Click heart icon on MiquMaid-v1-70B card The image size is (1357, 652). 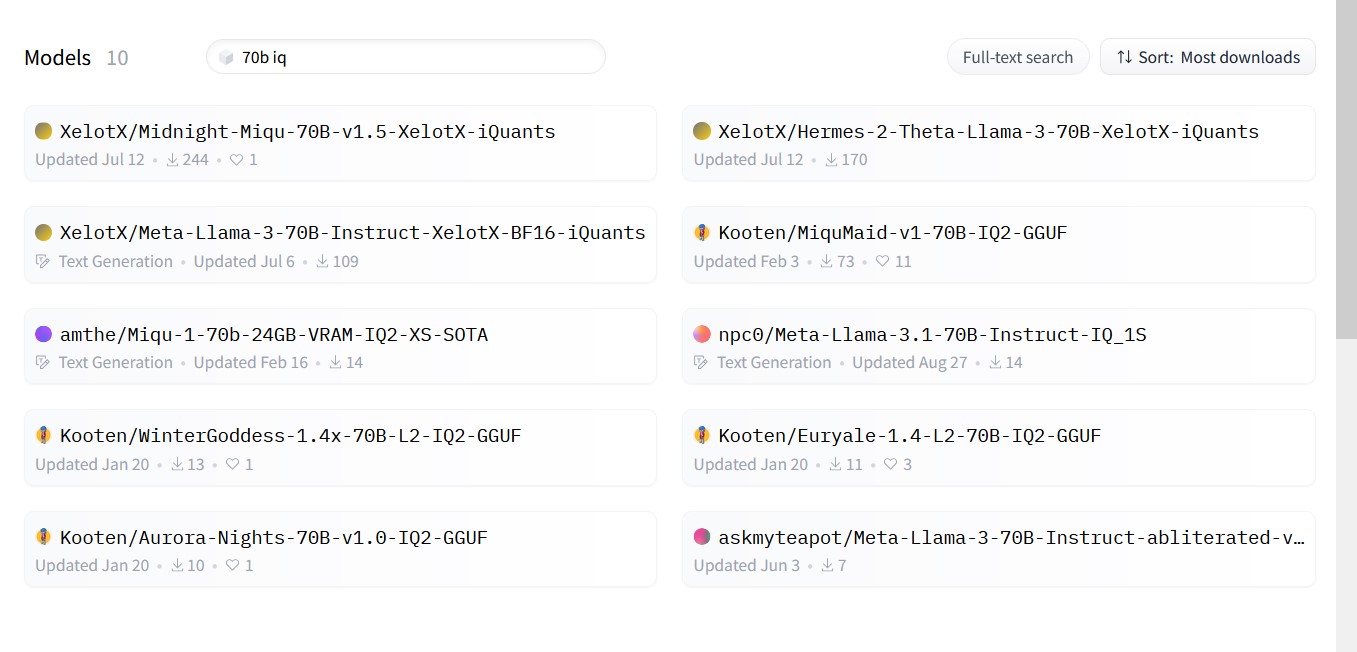coord(883,261)
